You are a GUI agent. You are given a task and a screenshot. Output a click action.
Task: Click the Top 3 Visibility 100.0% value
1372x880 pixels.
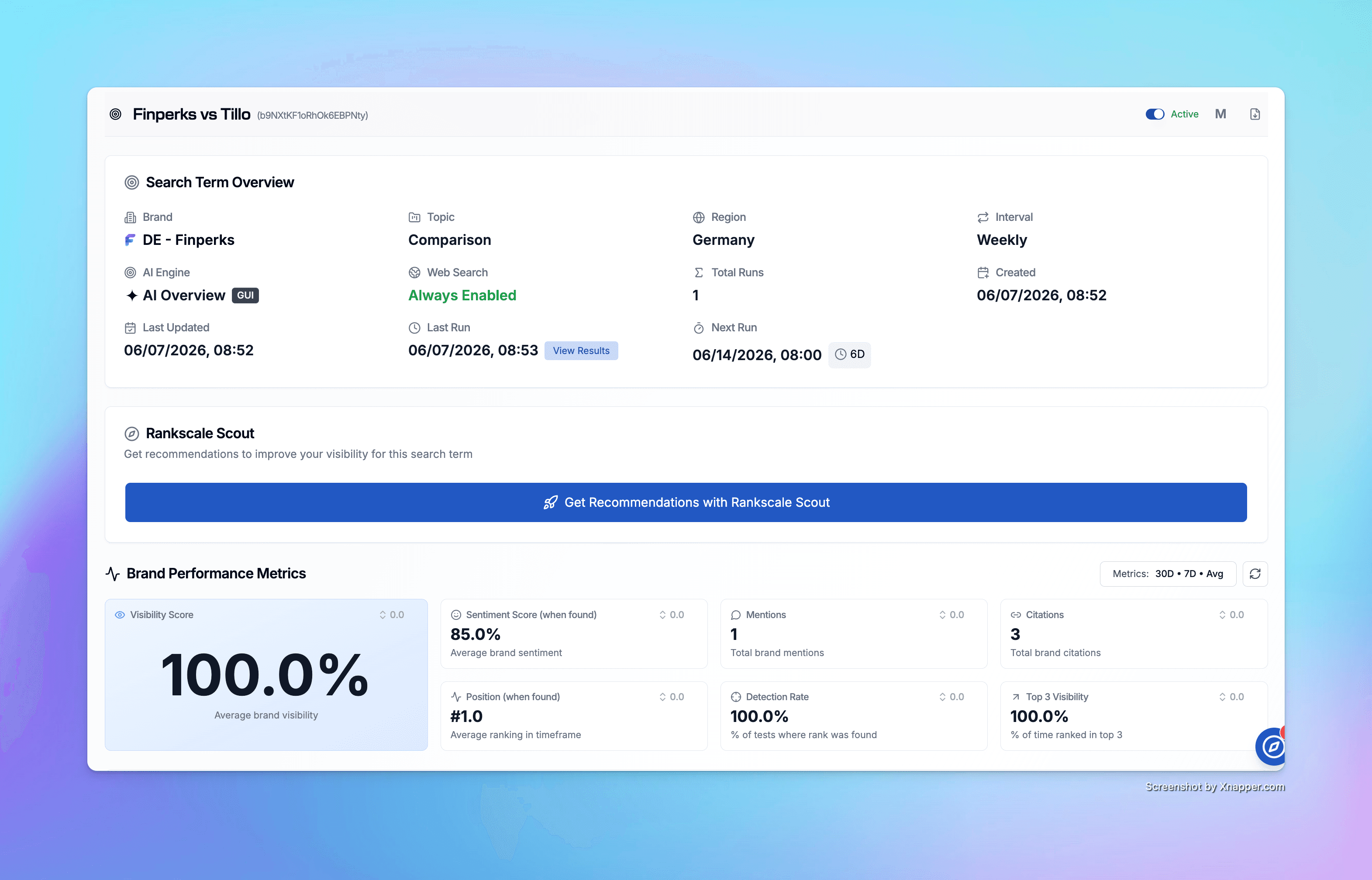1039,716
